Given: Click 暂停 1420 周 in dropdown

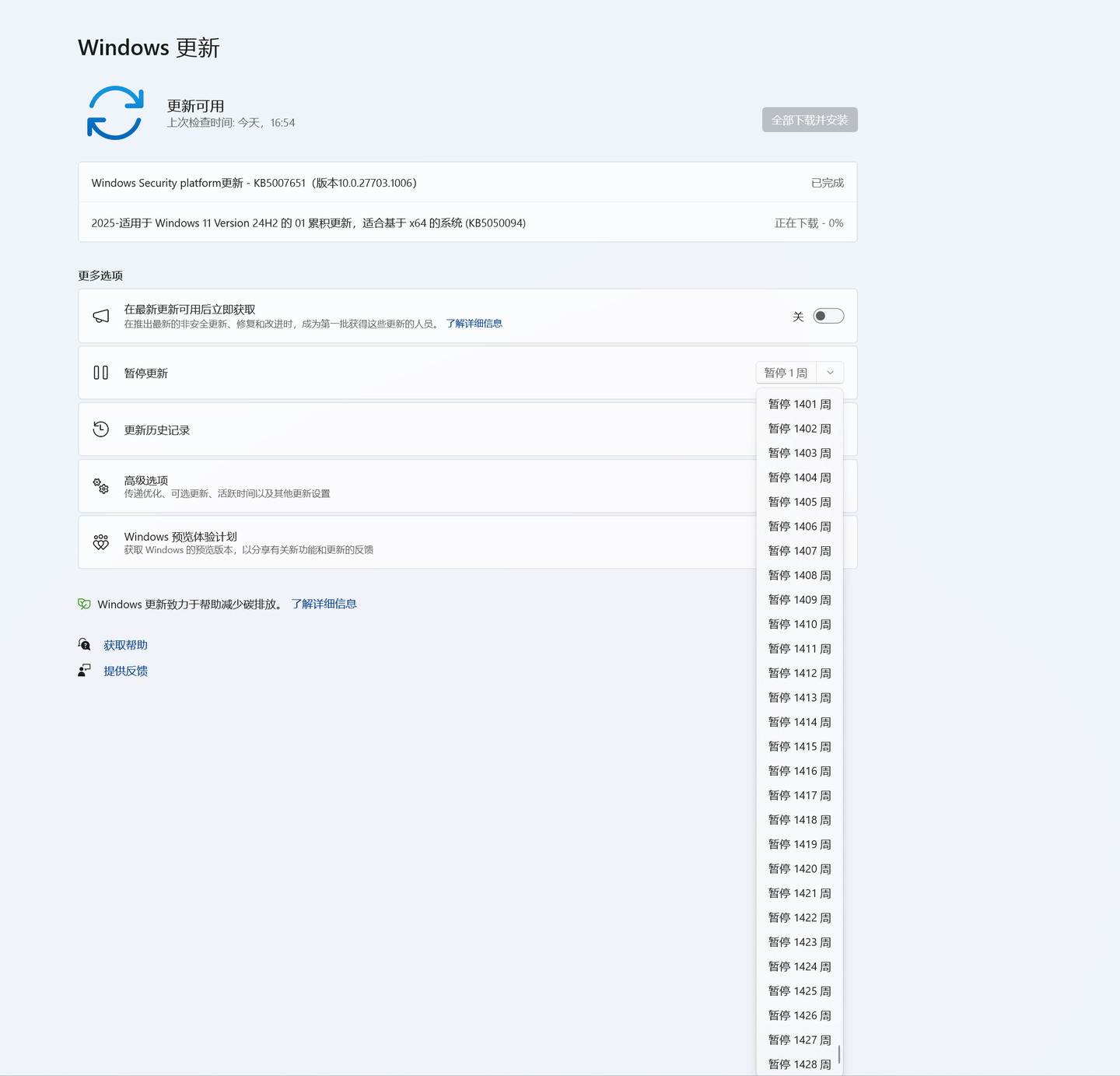Looking at the screenshot, I should tap(800, 869).
